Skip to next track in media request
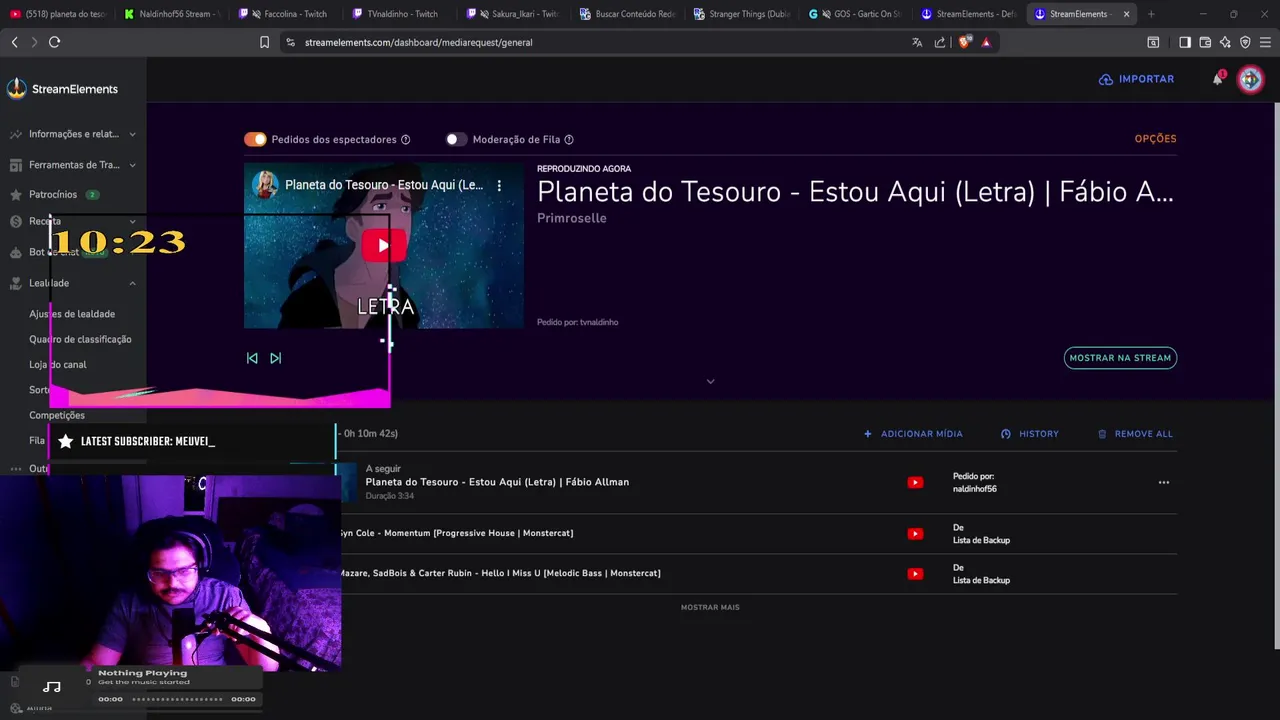This screenshot has height=720, width=1280. point(276,358)
